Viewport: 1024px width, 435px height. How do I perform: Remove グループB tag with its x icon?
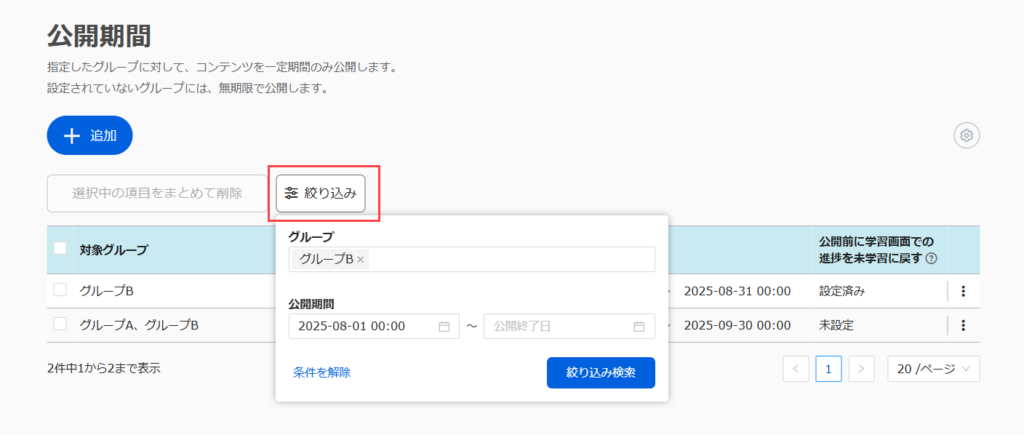(x=361, y=259)
